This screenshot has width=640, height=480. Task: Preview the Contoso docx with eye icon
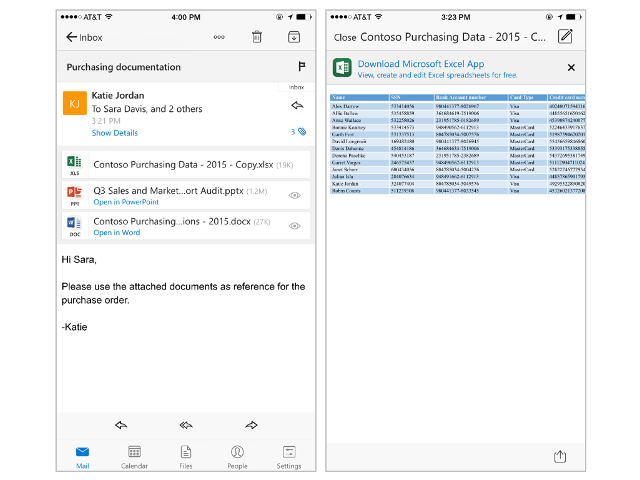pyautogui.click(x=294, y=226)
